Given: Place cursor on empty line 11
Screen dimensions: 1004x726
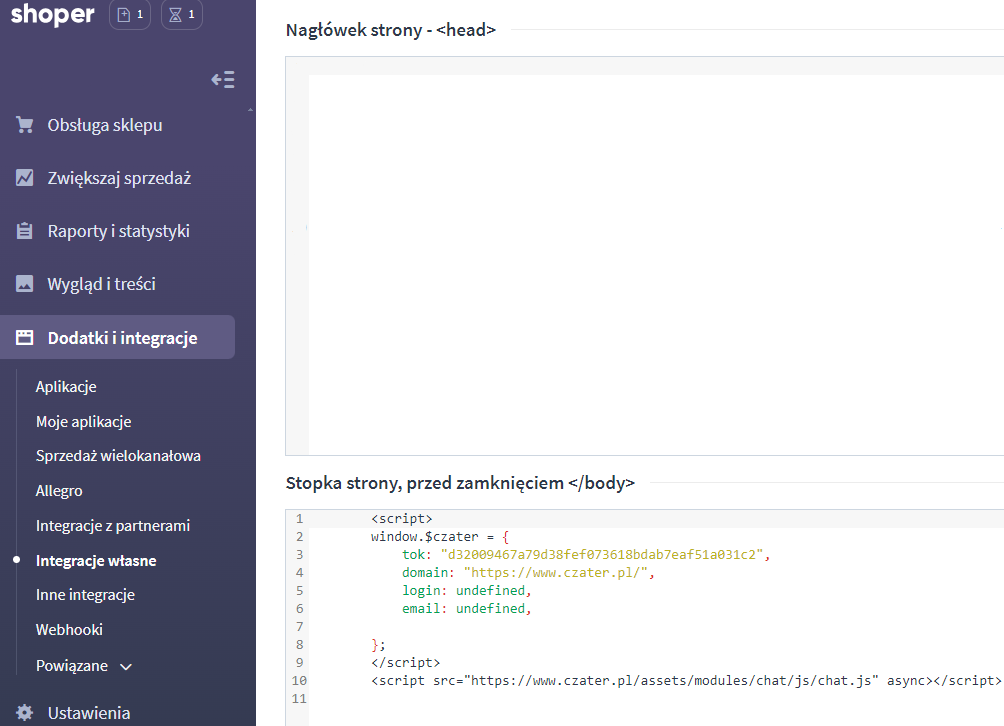Looking at the screenshot, I should point(656,698).
